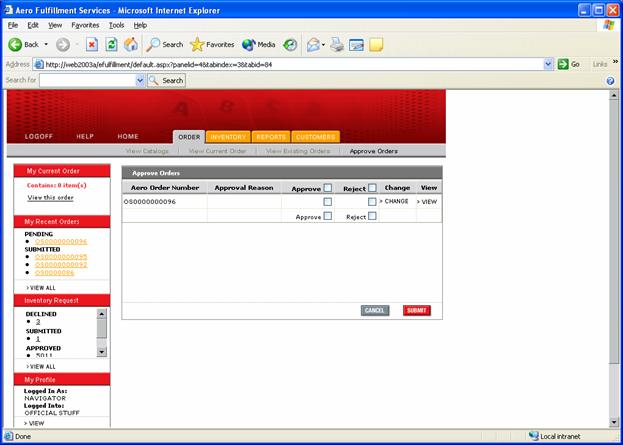Click the Print icon in toolbar
The image size is (623, 445).
tap(338, 45)
